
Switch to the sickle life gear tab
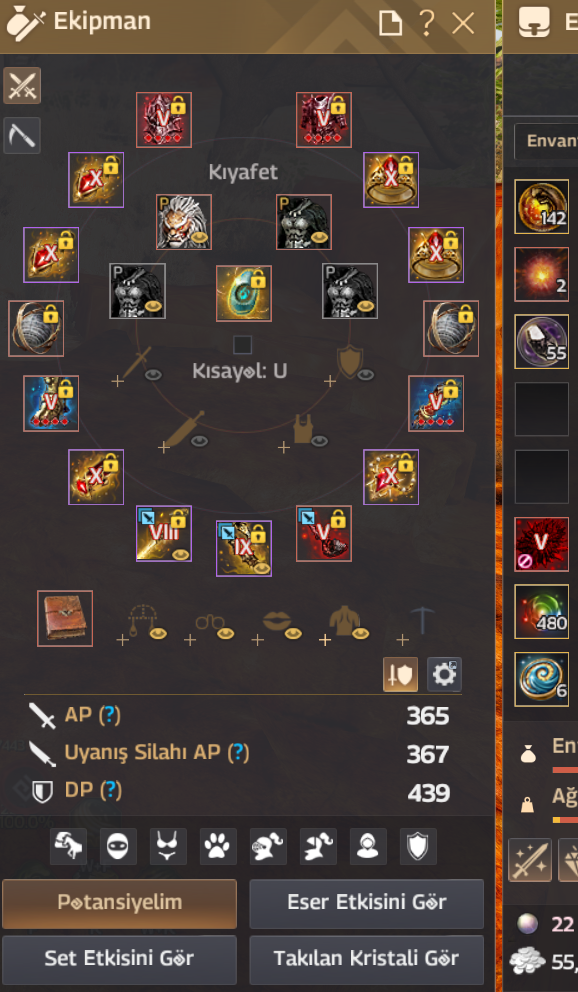coord(22,135)
